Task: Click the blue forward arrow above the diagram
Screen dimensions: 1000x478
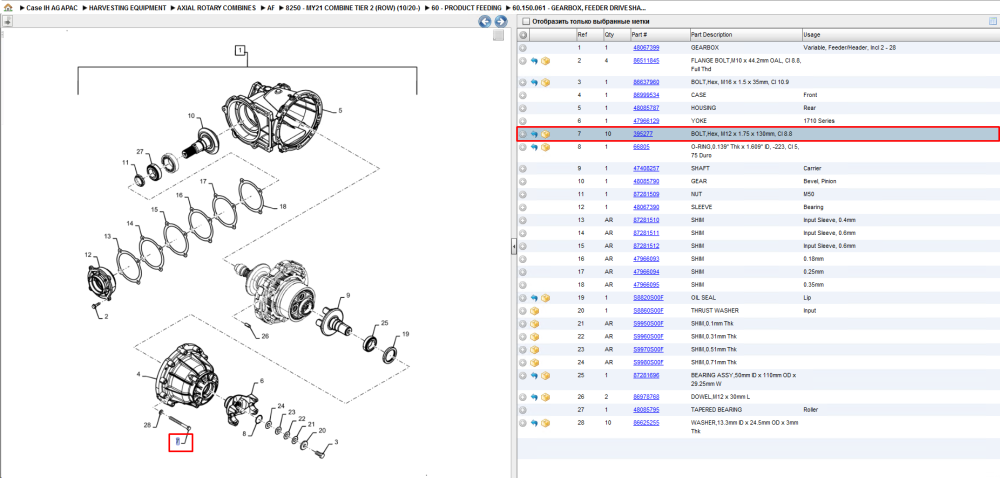Action: 501,22
